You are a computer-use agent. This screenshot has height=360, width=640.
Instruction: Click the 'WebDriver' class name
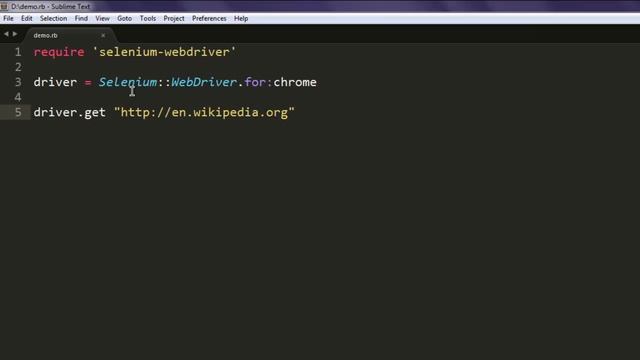204,82
